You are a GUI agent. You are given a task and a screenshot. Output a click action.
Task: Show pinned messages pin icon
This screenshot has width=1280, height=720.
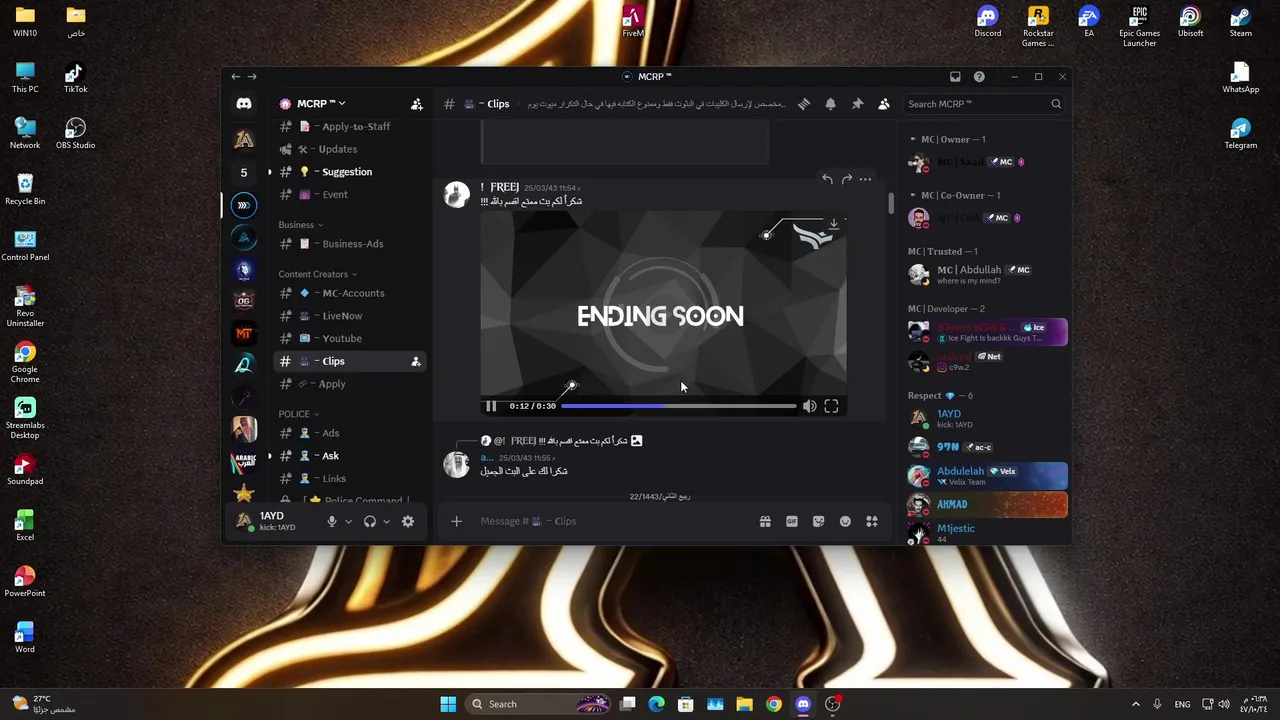point(857,104)
